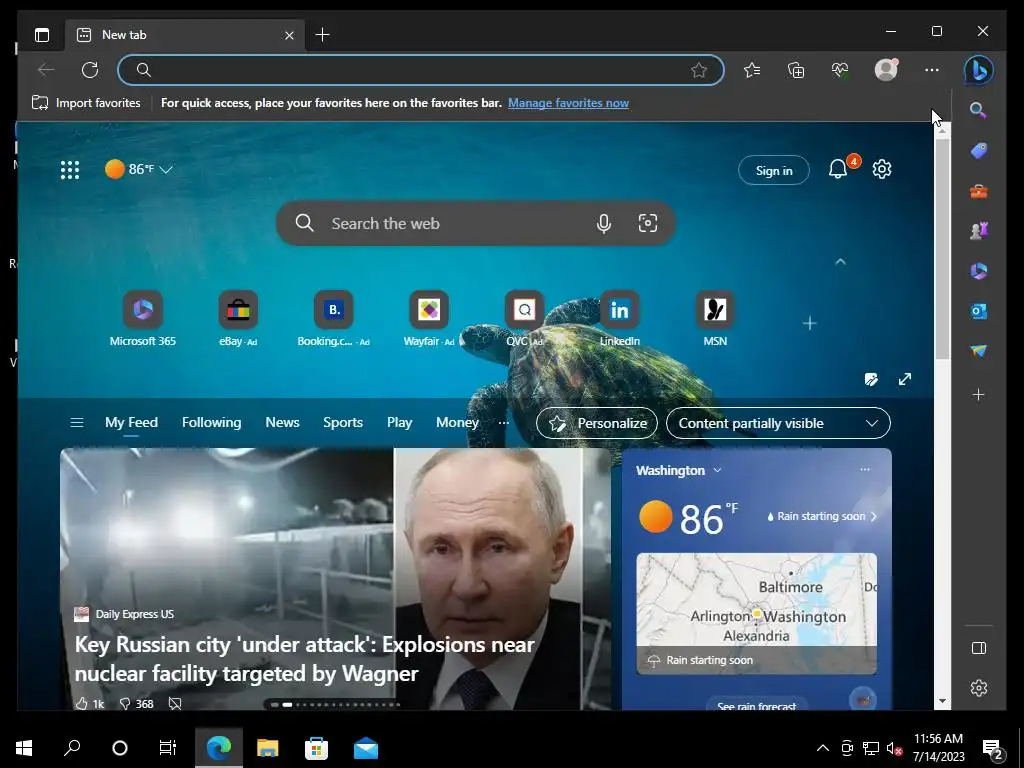The height and width of the screenshot is (768, 1024).
Task: Click the Search the web box
Action: point(475,223)
